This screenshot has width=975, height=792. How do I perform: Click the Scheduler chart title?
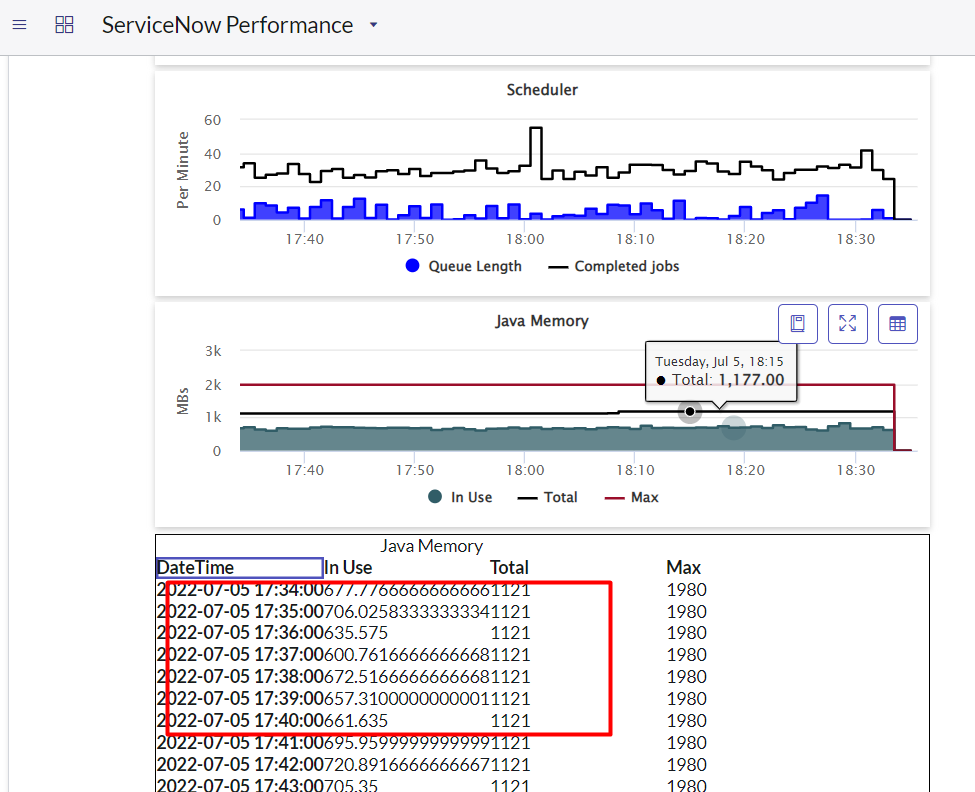coord(542,90)
